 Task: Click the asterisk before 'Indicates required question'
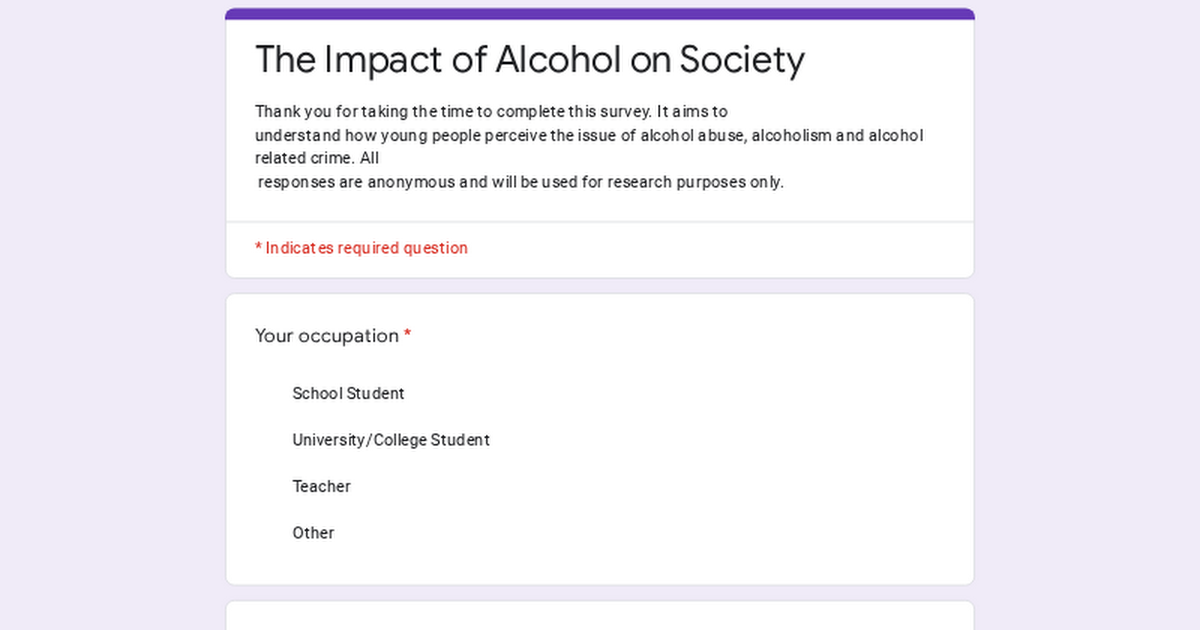click(258, 247)
